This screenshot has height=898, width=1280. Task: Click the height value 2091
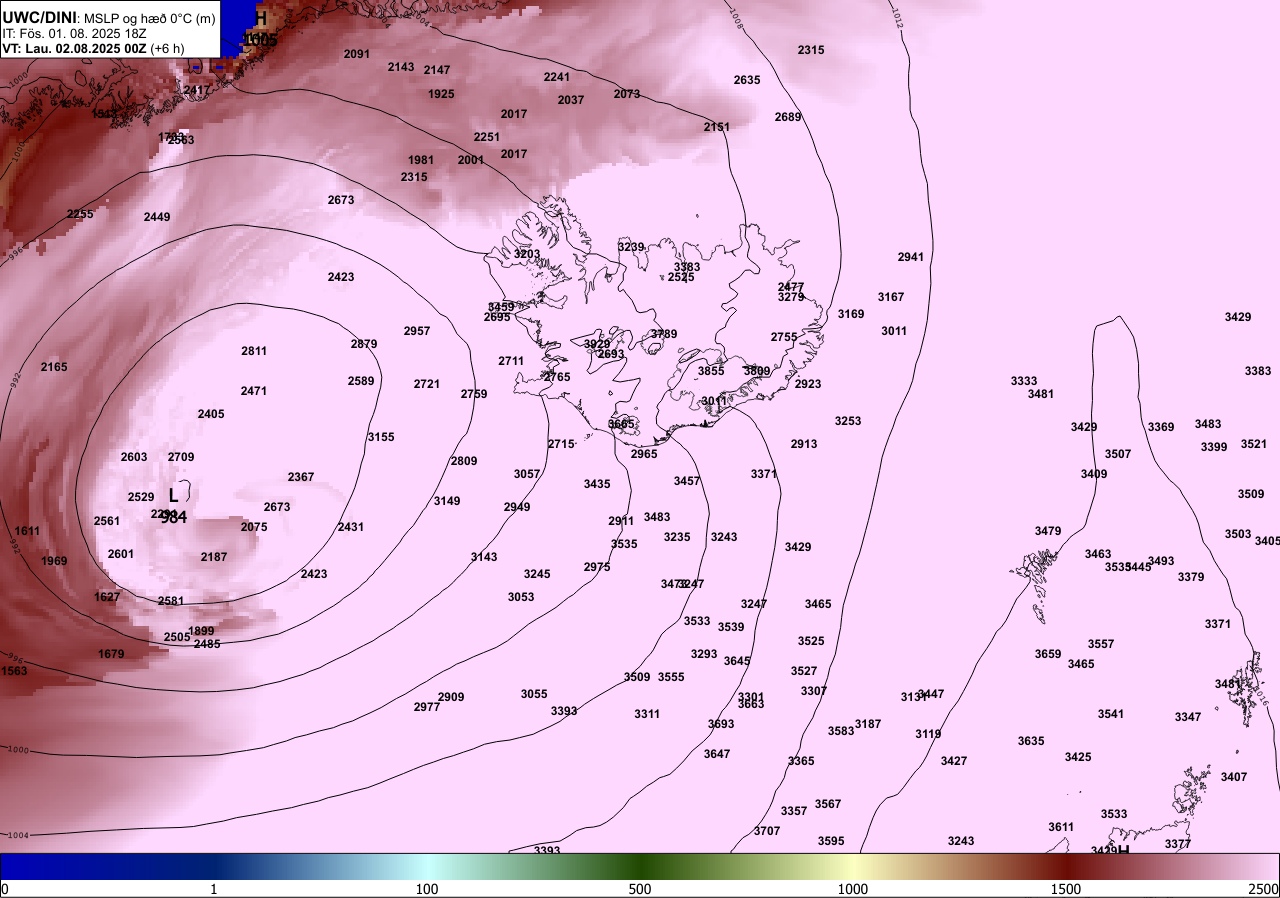357,54
